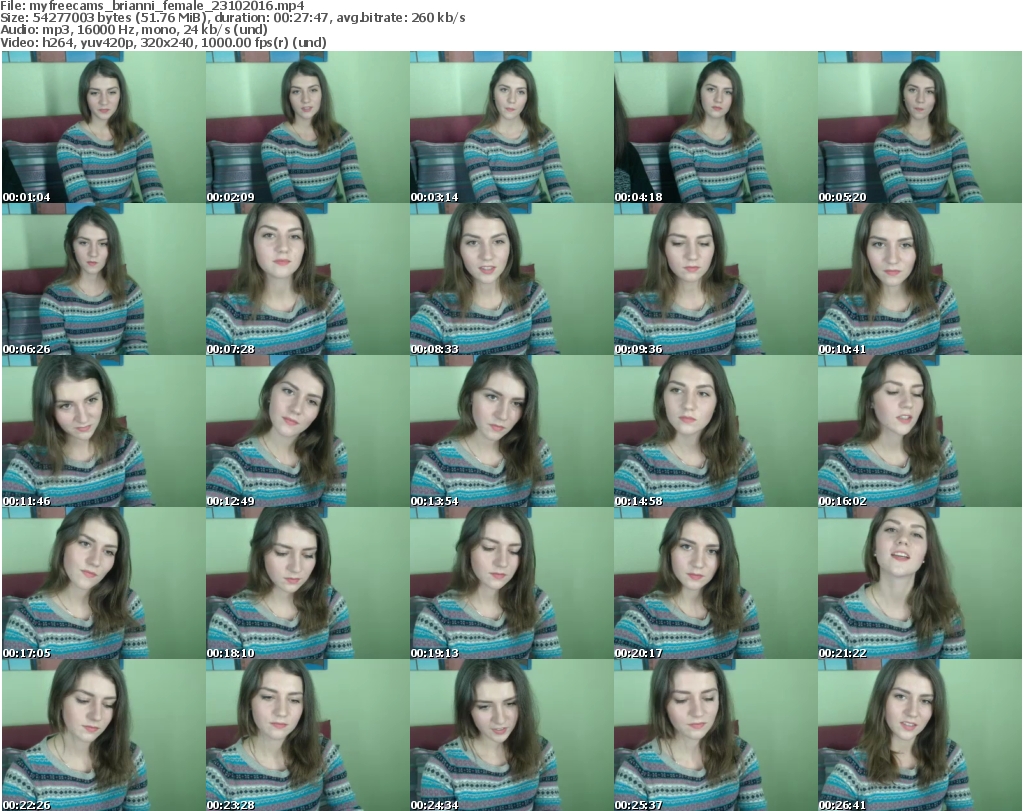Click the frame timestamped 00:19:13
The image size is (1024, 811).
[x=511, y=583]
